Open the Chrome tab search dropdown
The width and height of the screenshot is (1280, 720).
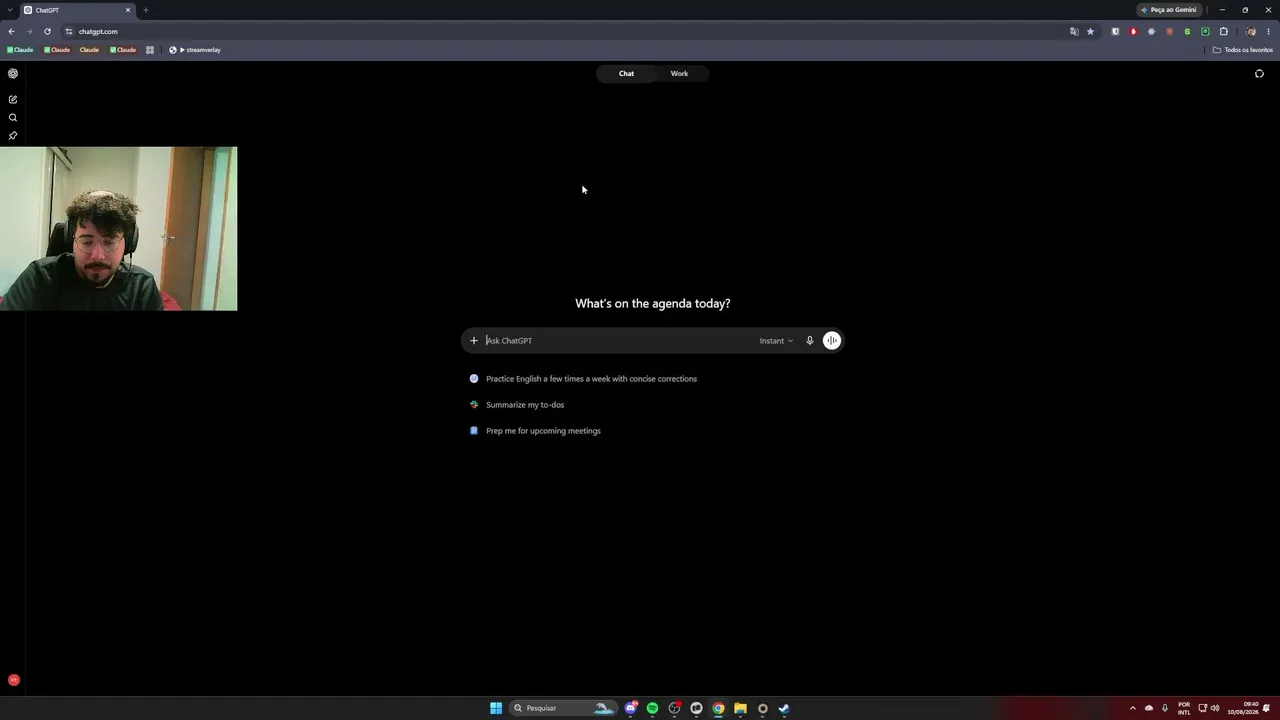coord(9,10)
